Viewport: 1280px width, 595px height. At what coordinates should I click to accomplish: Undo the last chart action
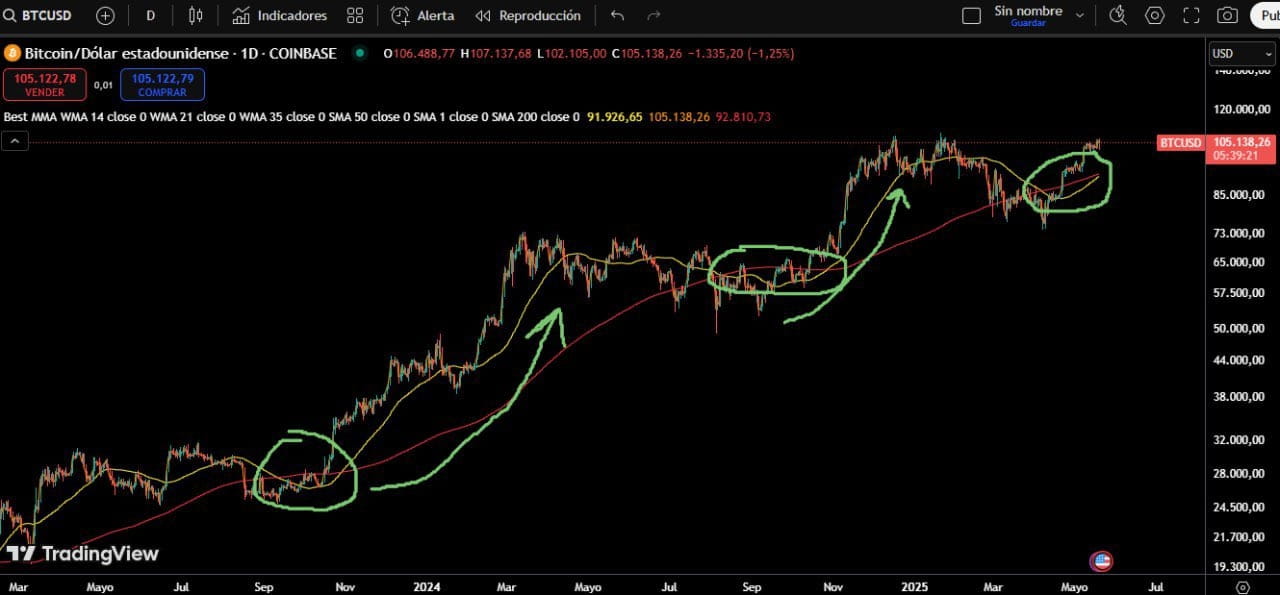click(x=617, y=16)
